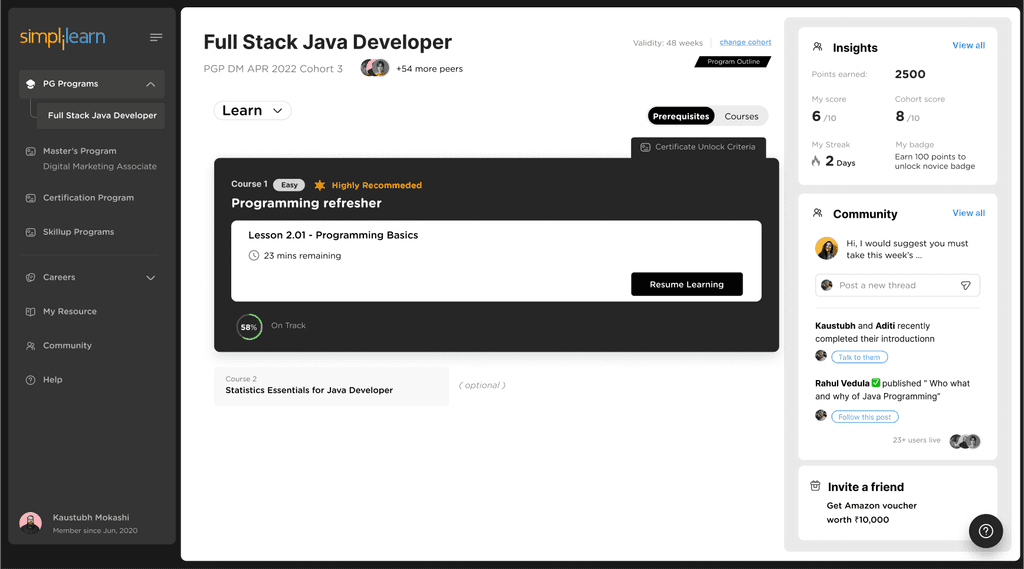The height and width of the screenshot is (569, 1024).
Task: Click the green verified badge by Rahul Vedula
Action: point(876,383)
